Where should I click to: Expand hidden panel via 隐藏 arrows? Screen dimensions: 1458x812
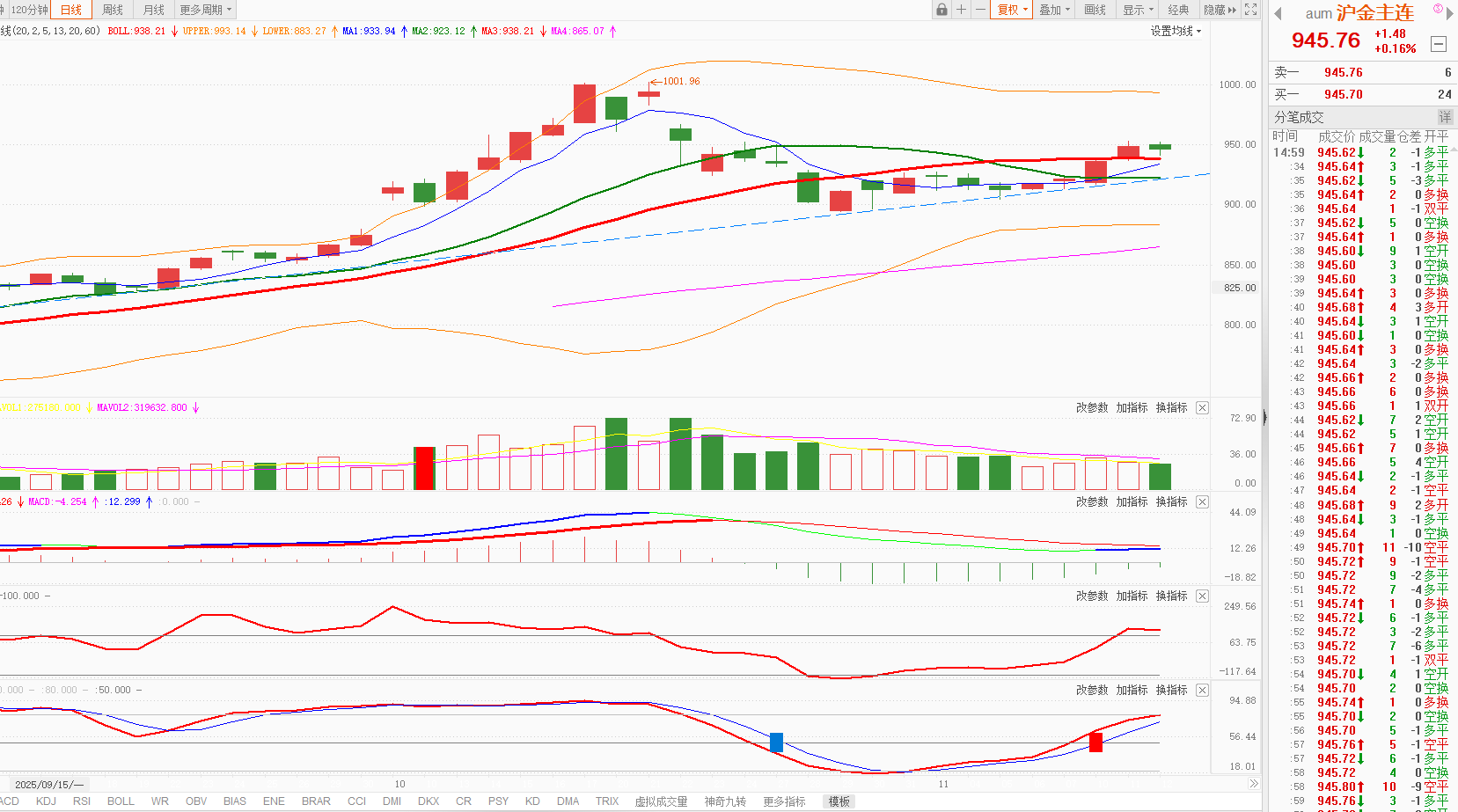point(1220,10)
